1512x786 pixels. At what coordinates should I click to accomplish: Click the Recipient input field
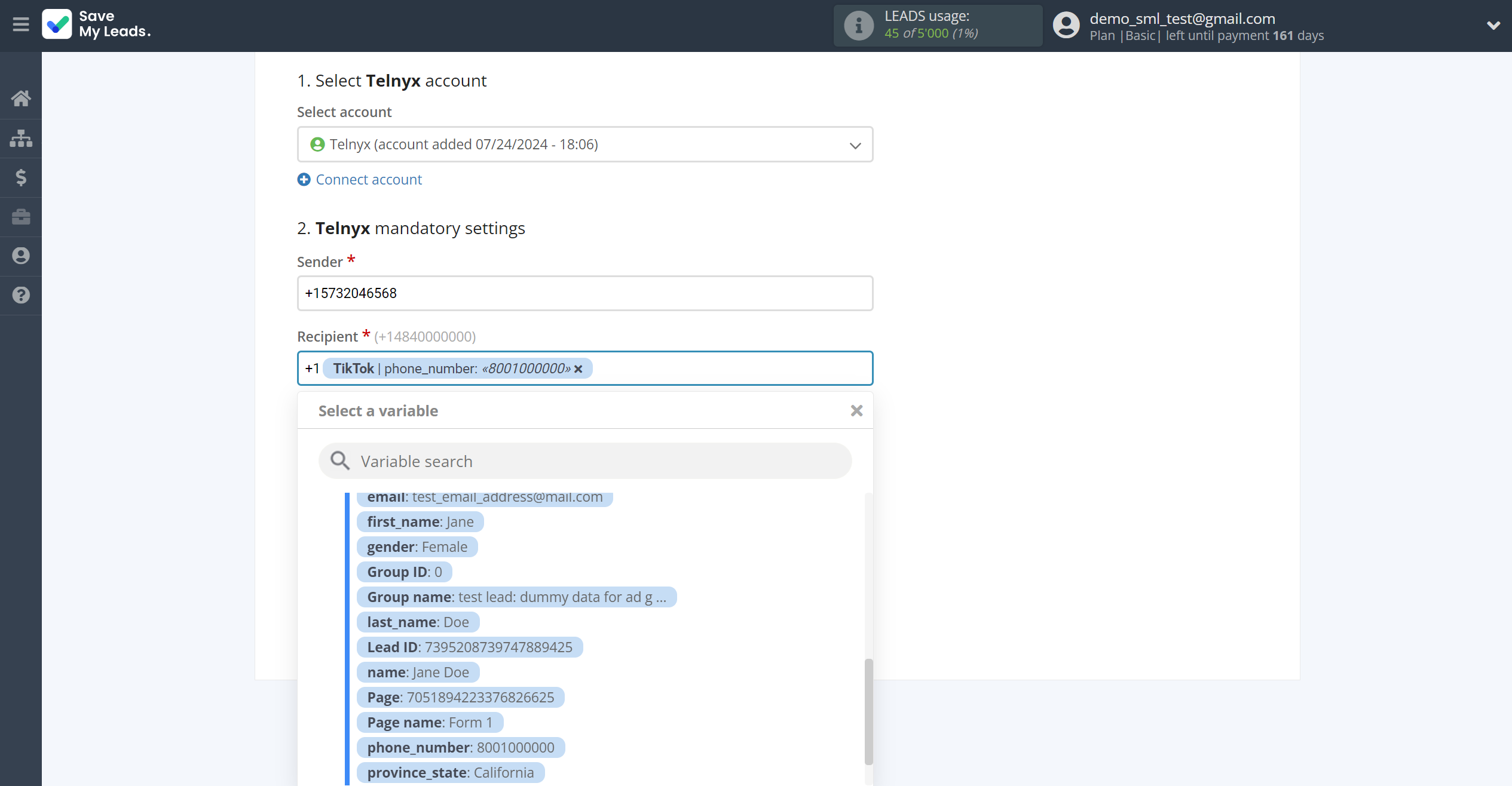pos(585,369)
